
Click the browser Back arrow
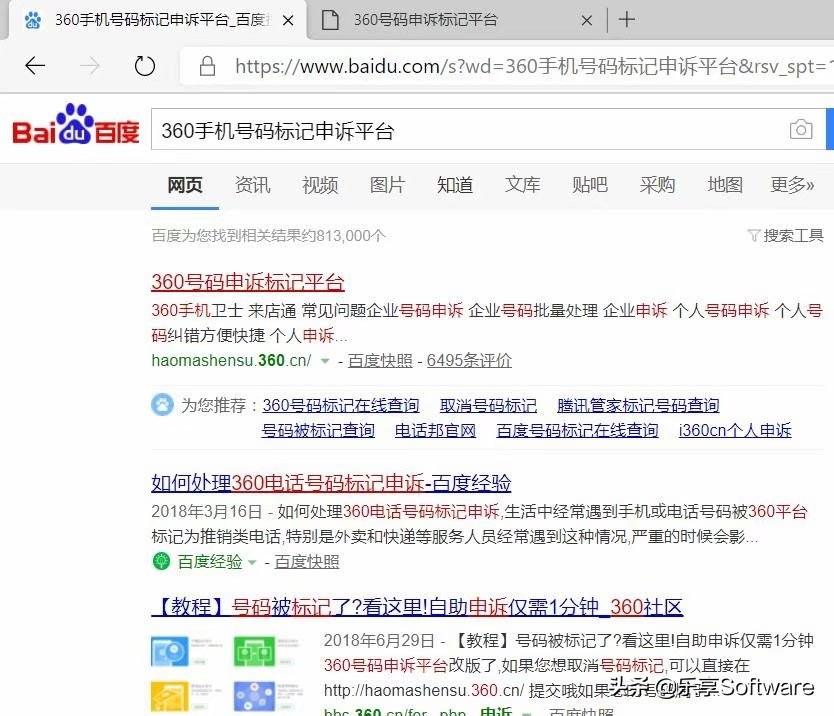[x=34, y=65]
